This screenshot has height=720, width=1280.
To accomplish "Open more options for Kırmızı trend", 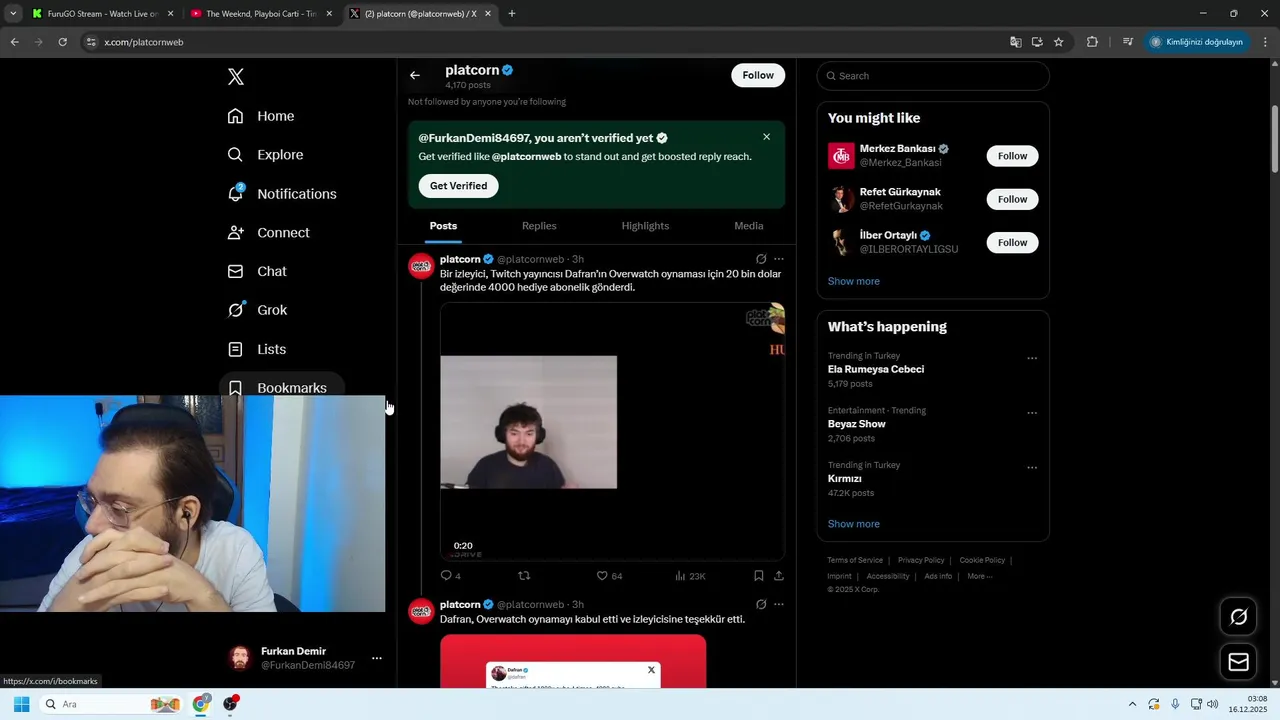I will click(x=1032, y=468).
